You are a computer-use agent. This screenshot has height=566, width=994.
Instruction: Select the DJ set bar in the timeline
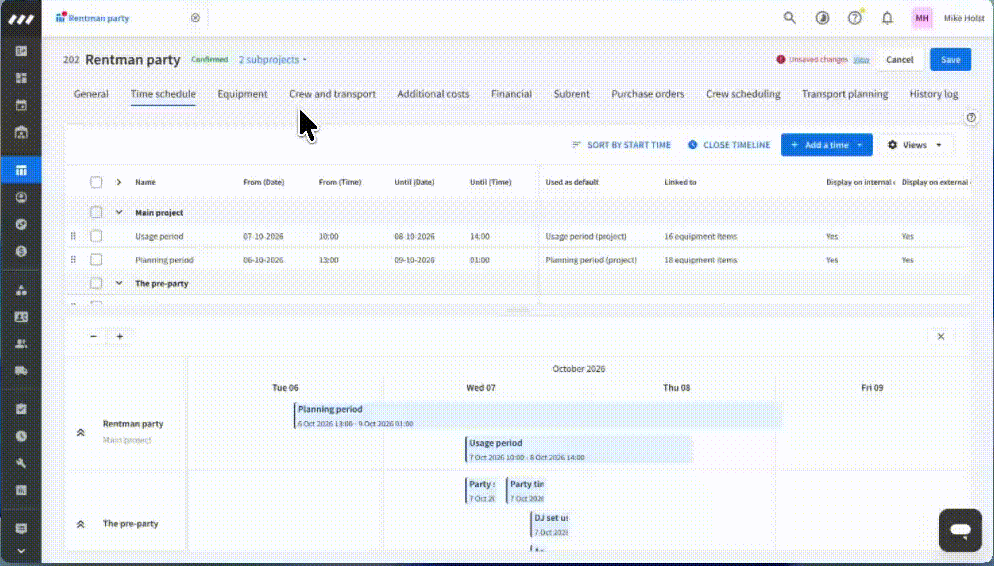point(550,525)
